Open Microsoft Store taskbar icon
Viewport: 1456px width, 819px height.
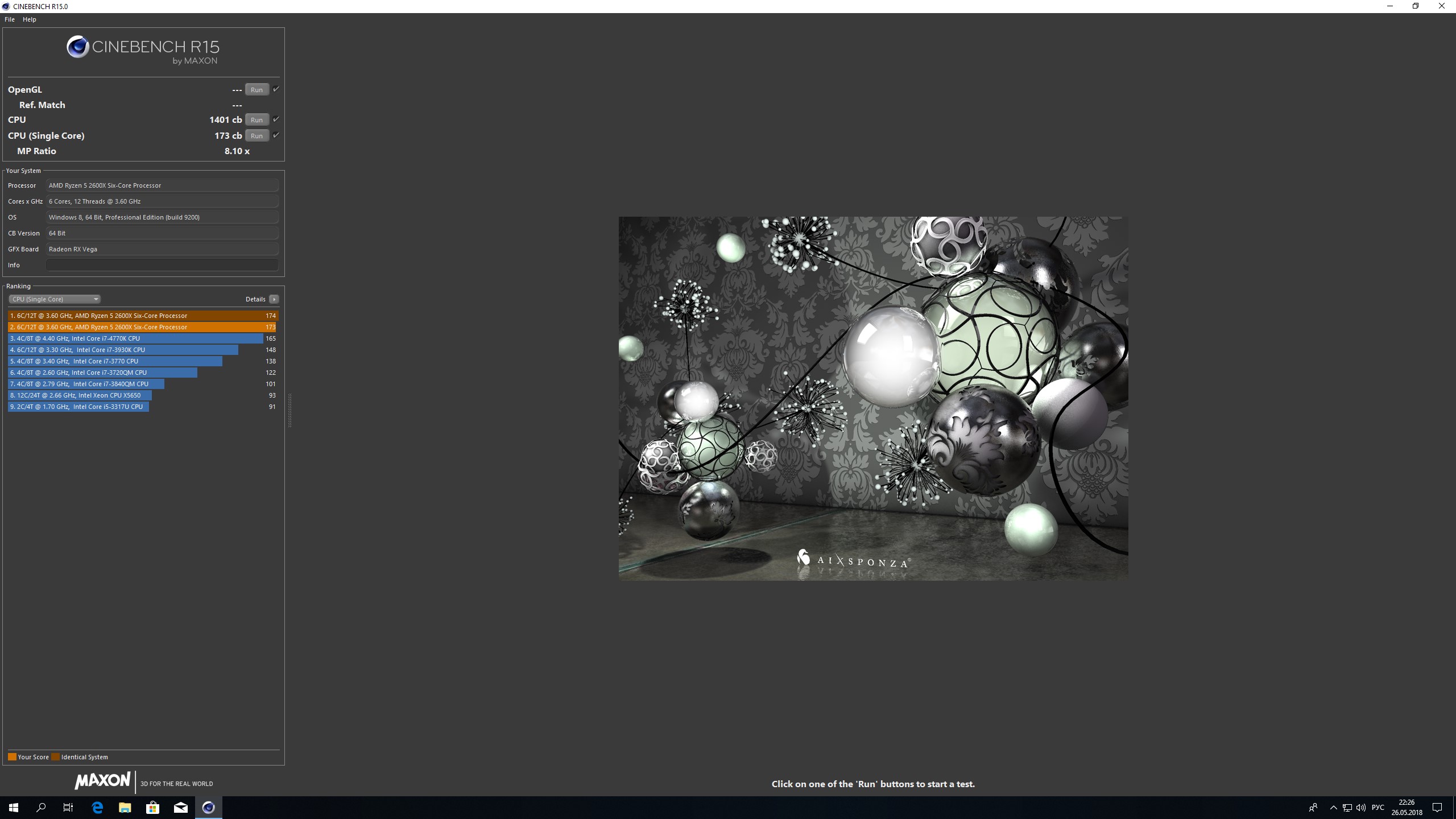[x=152, y=808]
